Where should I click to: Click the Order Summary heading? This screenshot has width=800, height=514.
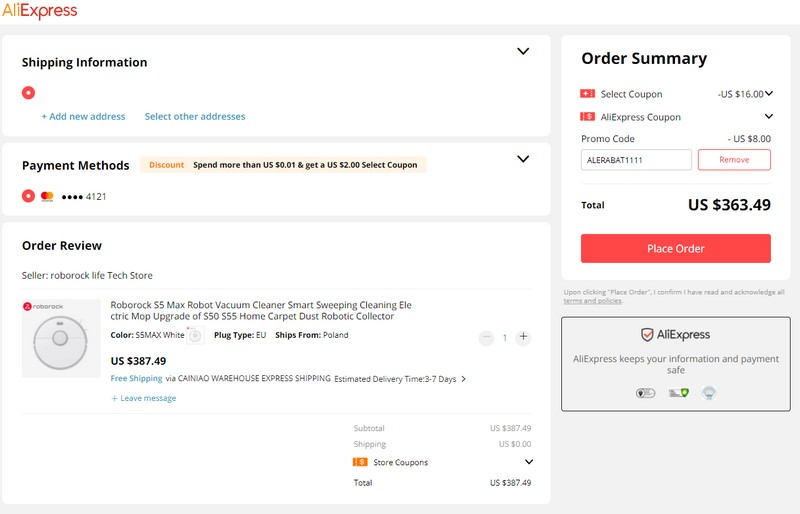pos(644,59)
